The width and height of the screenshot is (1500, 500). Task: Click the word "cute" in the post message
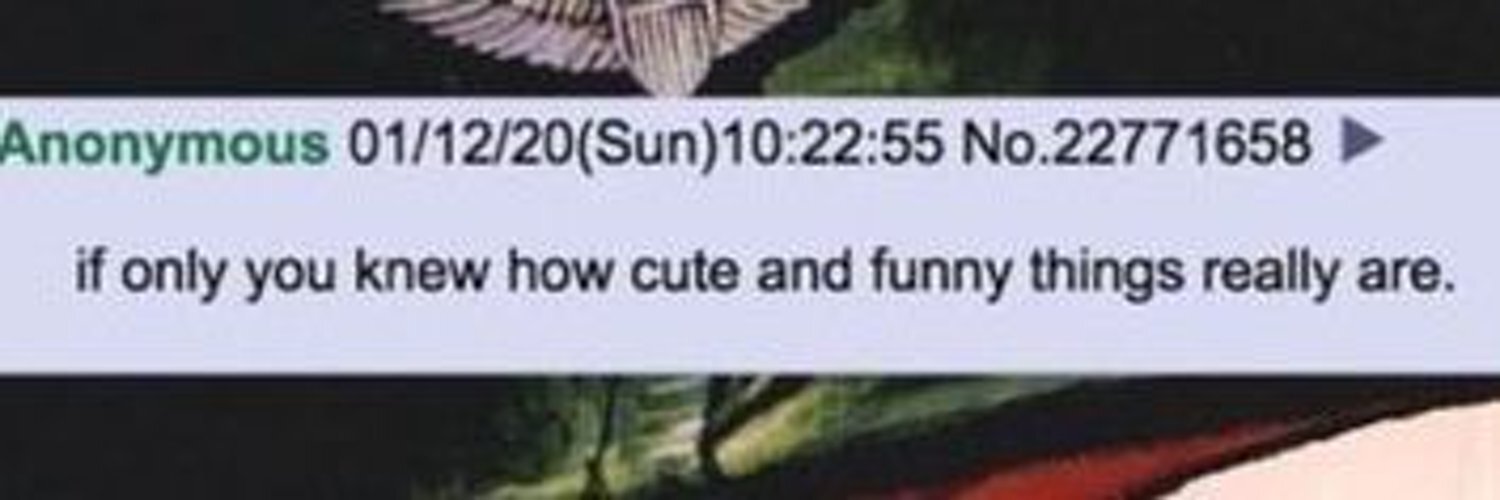point(695,273)
